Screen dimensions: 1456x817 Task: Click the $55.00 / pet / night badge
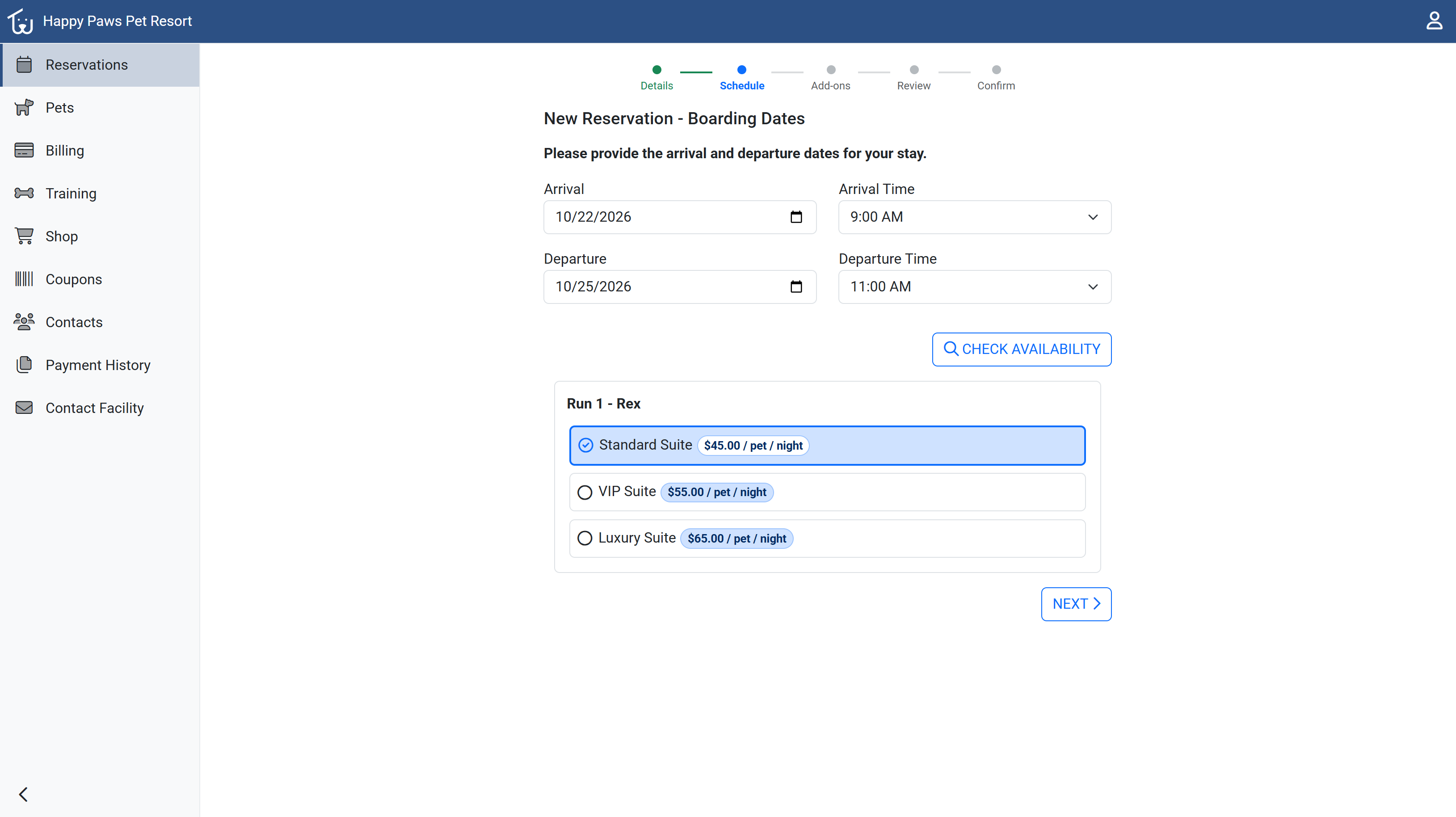717,492
